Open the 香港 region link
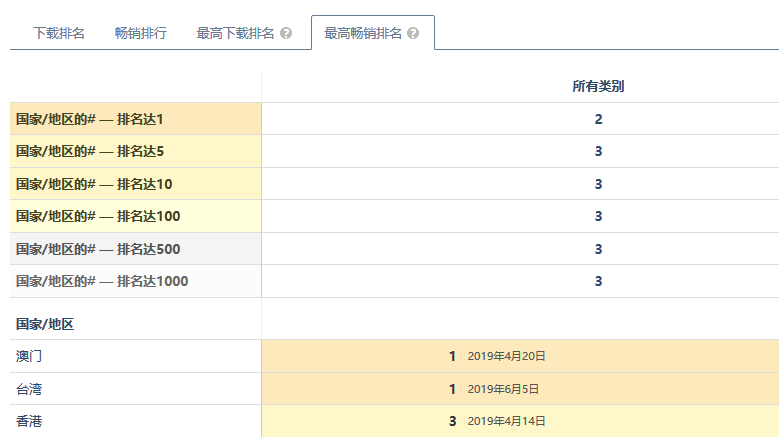The height and width of the screenshot is (443, 779). click(29, 421)
